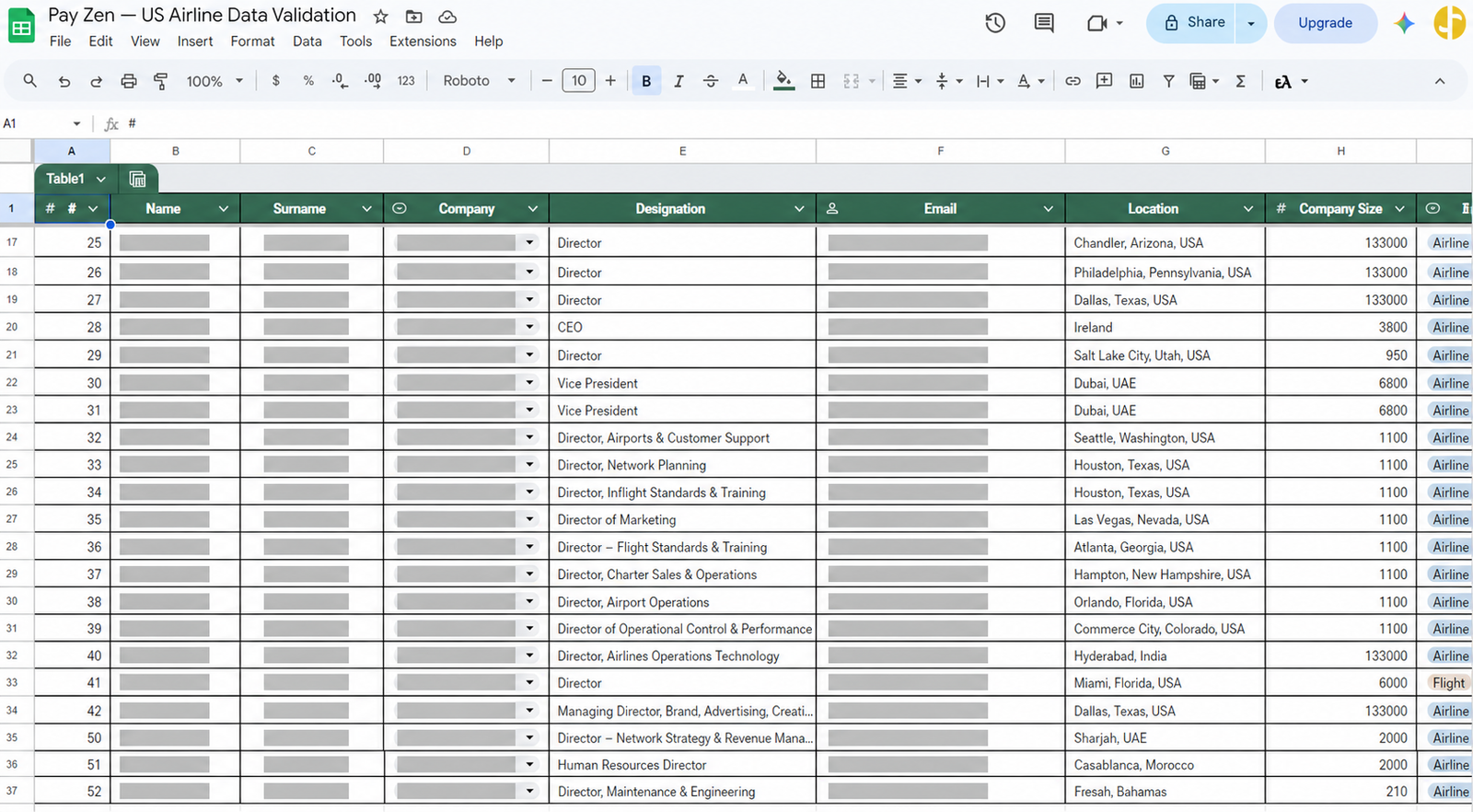1473x812 pixels.
Task: Star this document
Action: 380,17
